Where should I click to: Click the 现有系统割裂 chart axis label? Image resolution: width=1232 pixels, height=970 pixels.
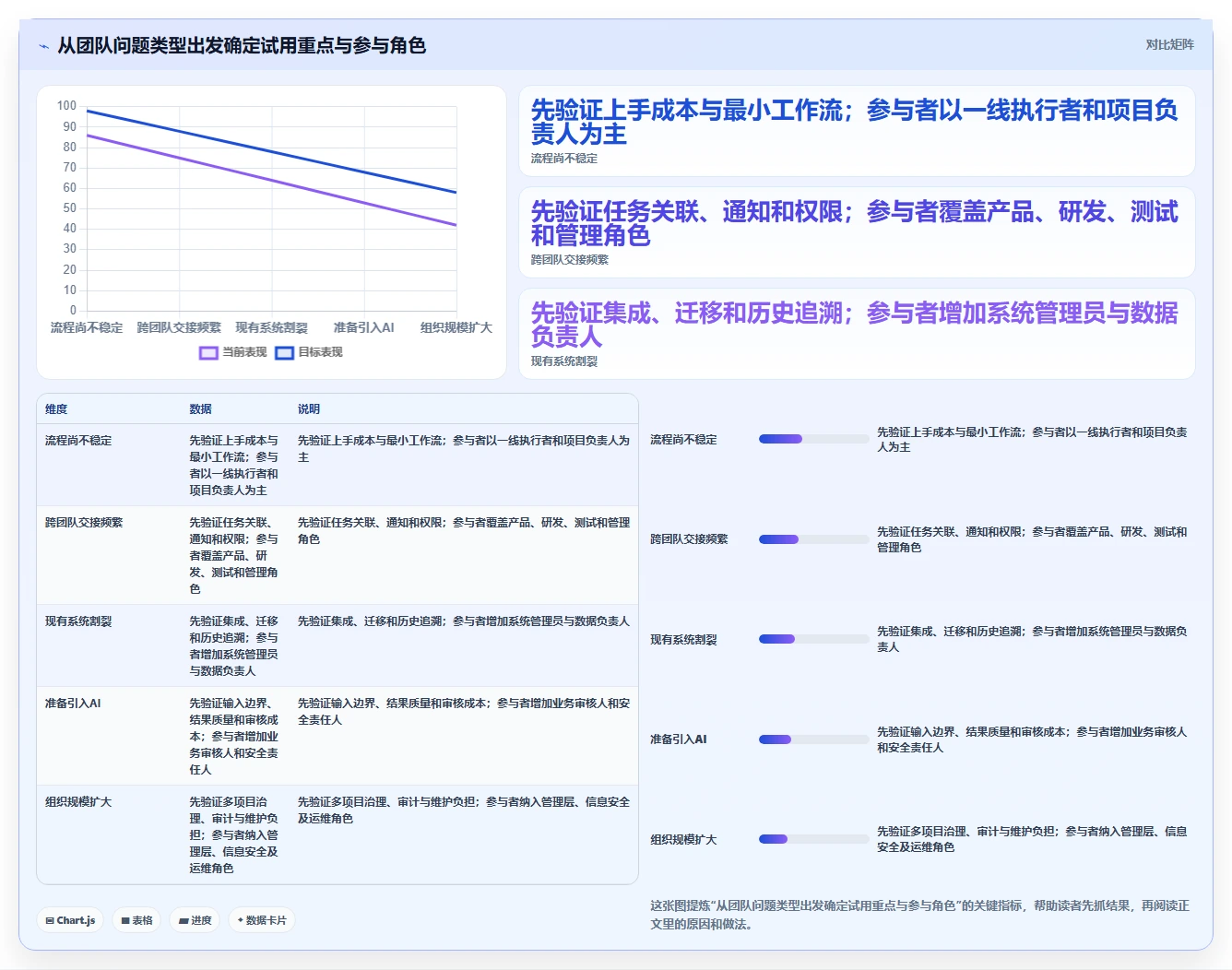coord(271,327)
